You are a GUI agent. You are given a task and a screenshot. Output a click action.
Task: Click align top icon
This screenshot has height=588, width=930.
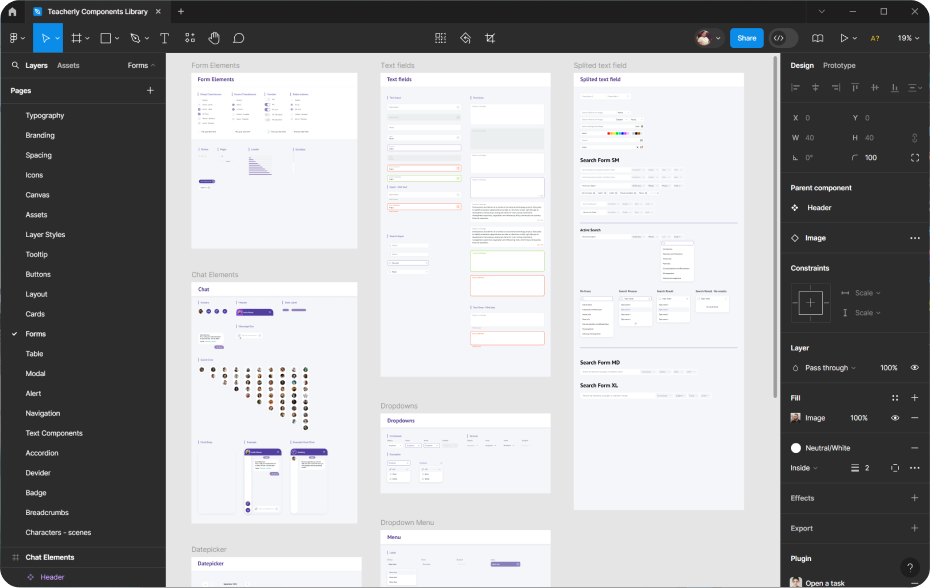tap(855, 87)
